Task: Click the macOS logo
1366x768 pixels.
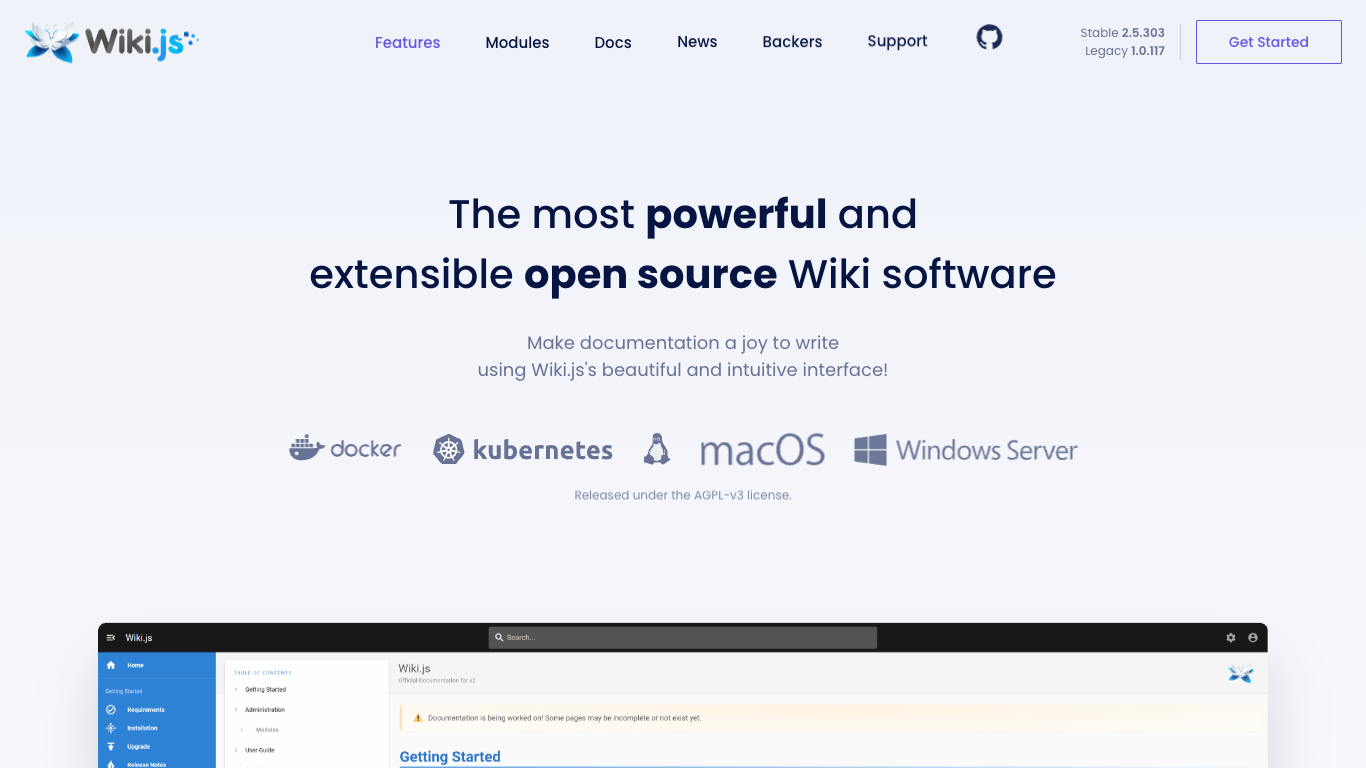Action: point(762,450)
